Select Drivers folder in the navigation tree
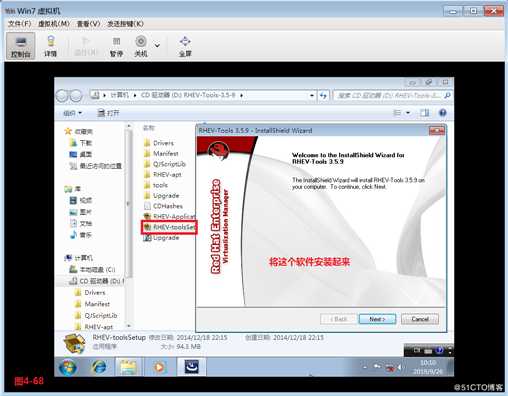The image size is (508, 396). [90, 293]
